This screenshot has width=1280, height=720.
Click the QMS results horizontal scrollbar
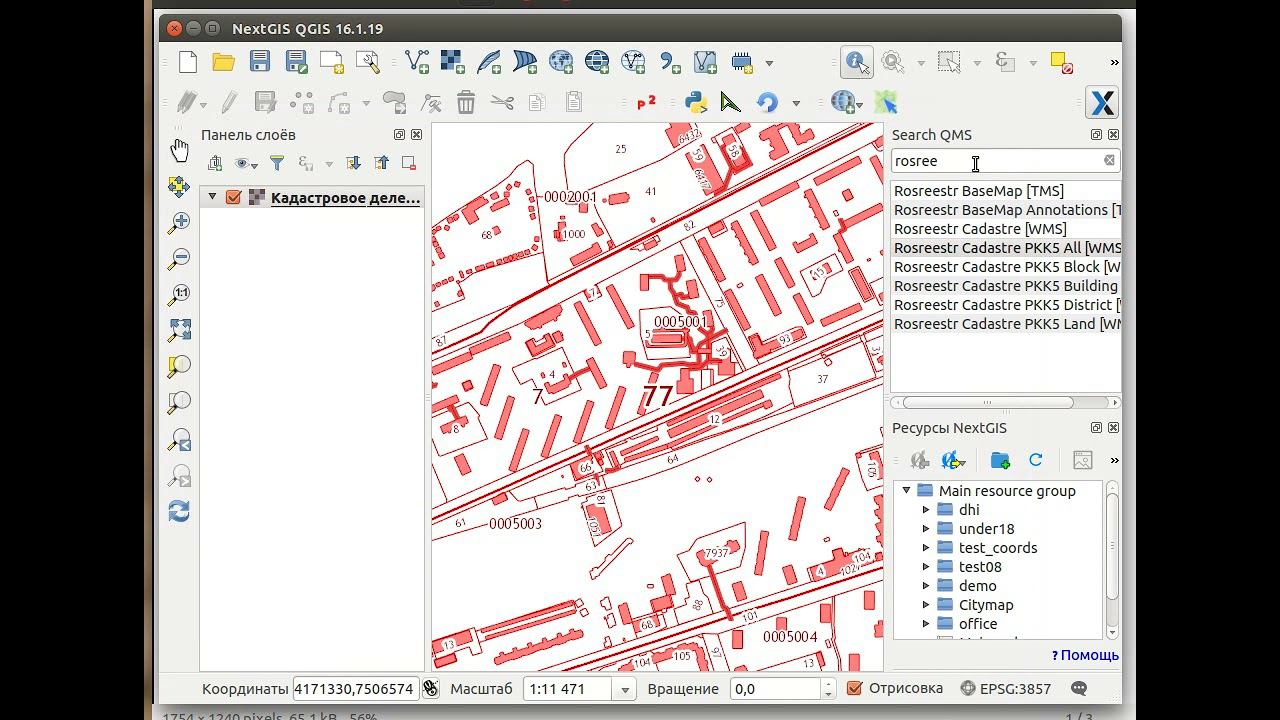point(988,403)
